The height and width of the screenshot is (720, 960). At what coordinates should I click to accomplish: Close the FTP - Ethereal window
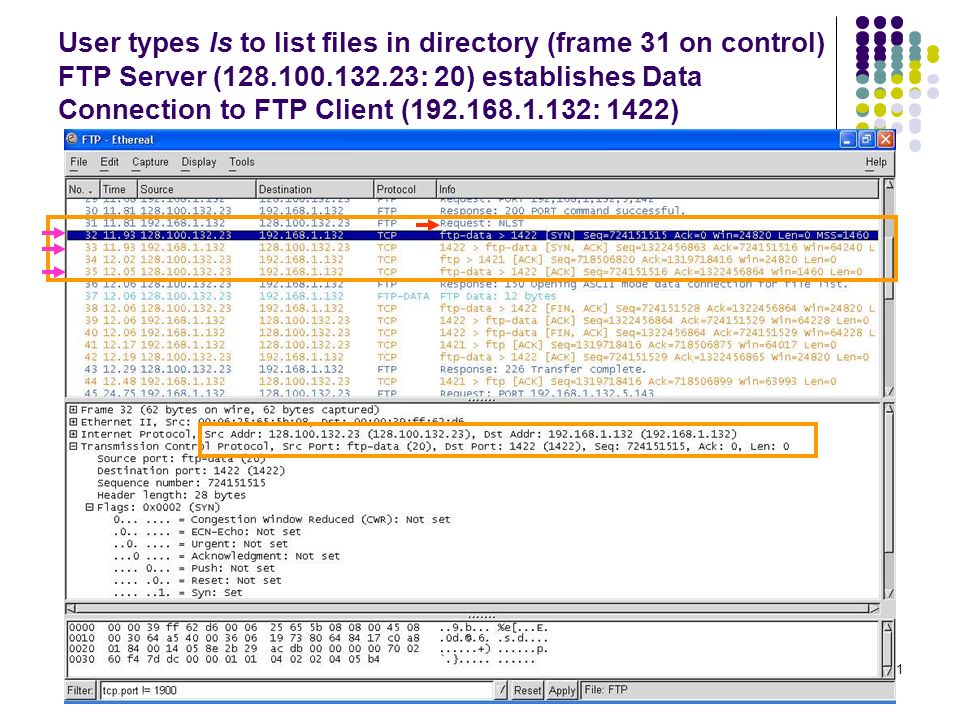pyautogui.click(x=885, y=140)
